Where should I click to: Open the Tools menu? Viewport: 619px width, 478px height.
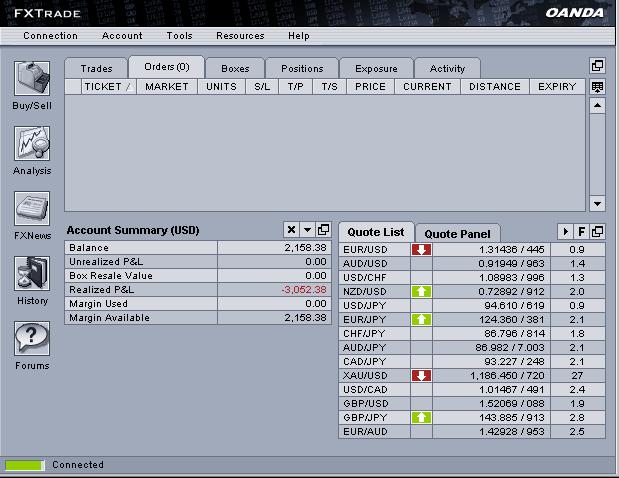tap(180, 36)
